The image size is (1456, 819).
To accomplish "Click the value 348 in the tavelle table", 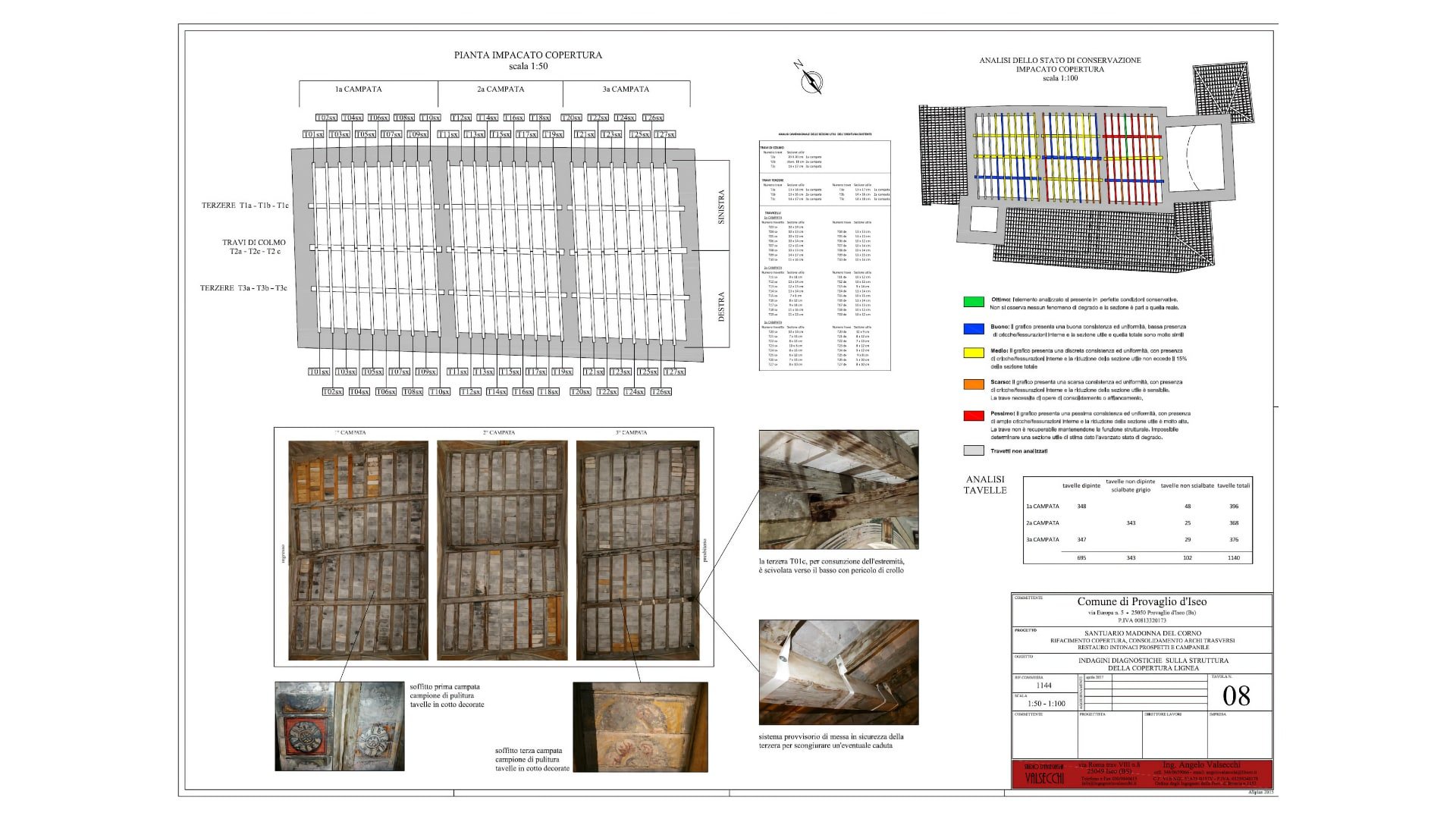I will (x=1081, y=506).
